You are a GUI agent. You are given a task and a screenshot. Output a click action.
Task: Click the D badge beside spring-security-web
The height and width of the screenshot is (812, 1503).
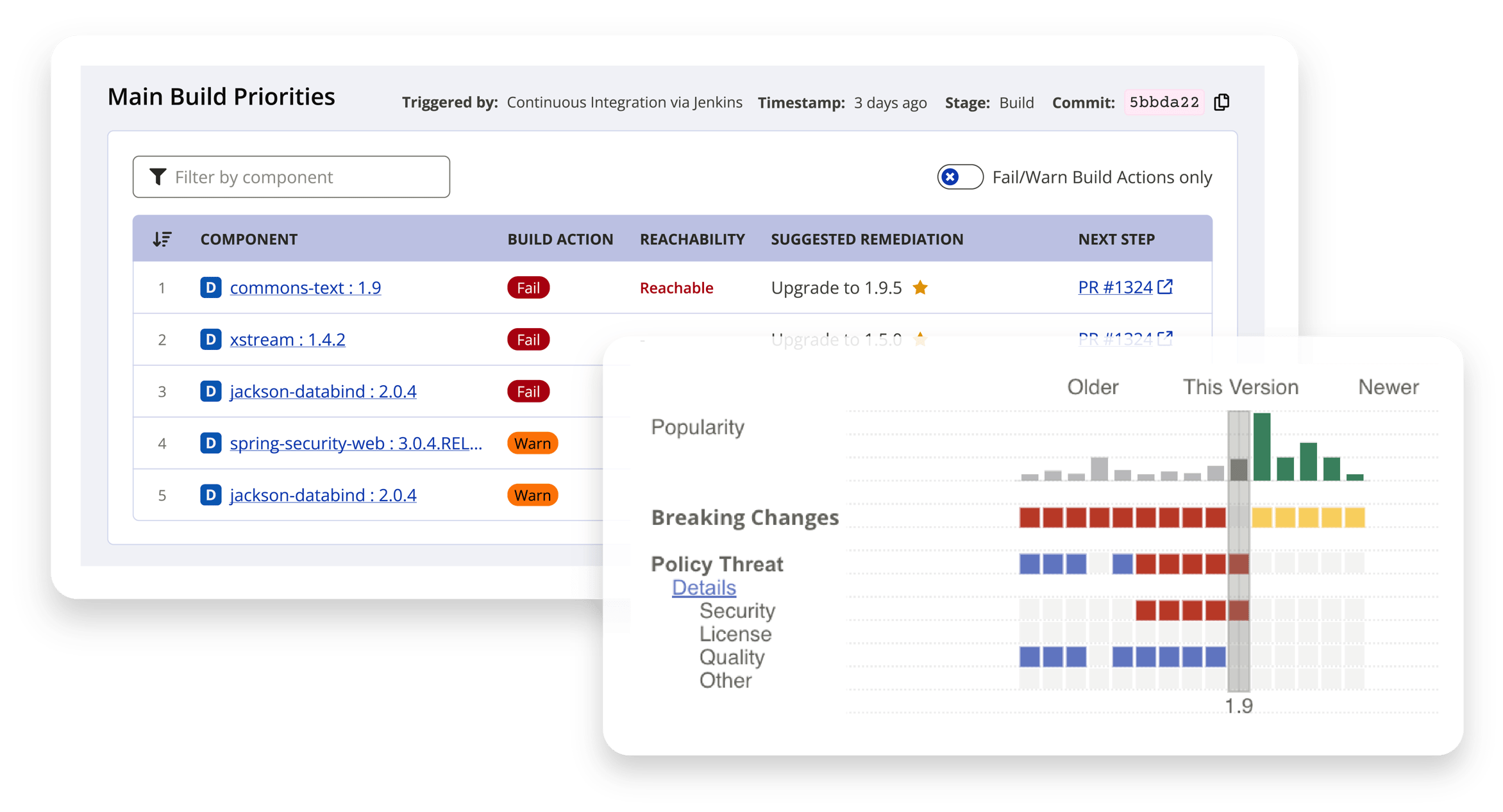point(211,443)
